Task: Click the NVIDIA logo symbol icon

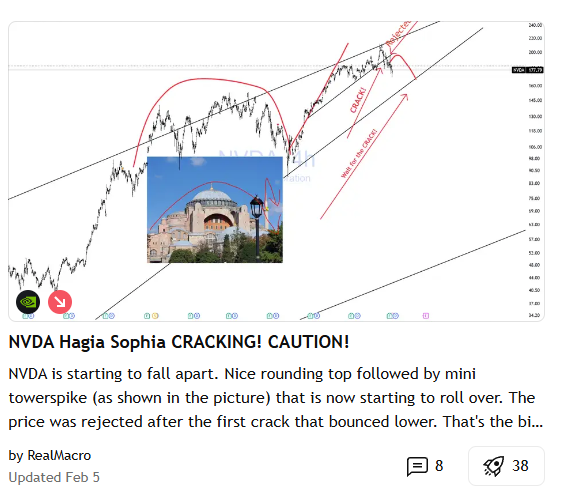Action: (x=28, y=302)
